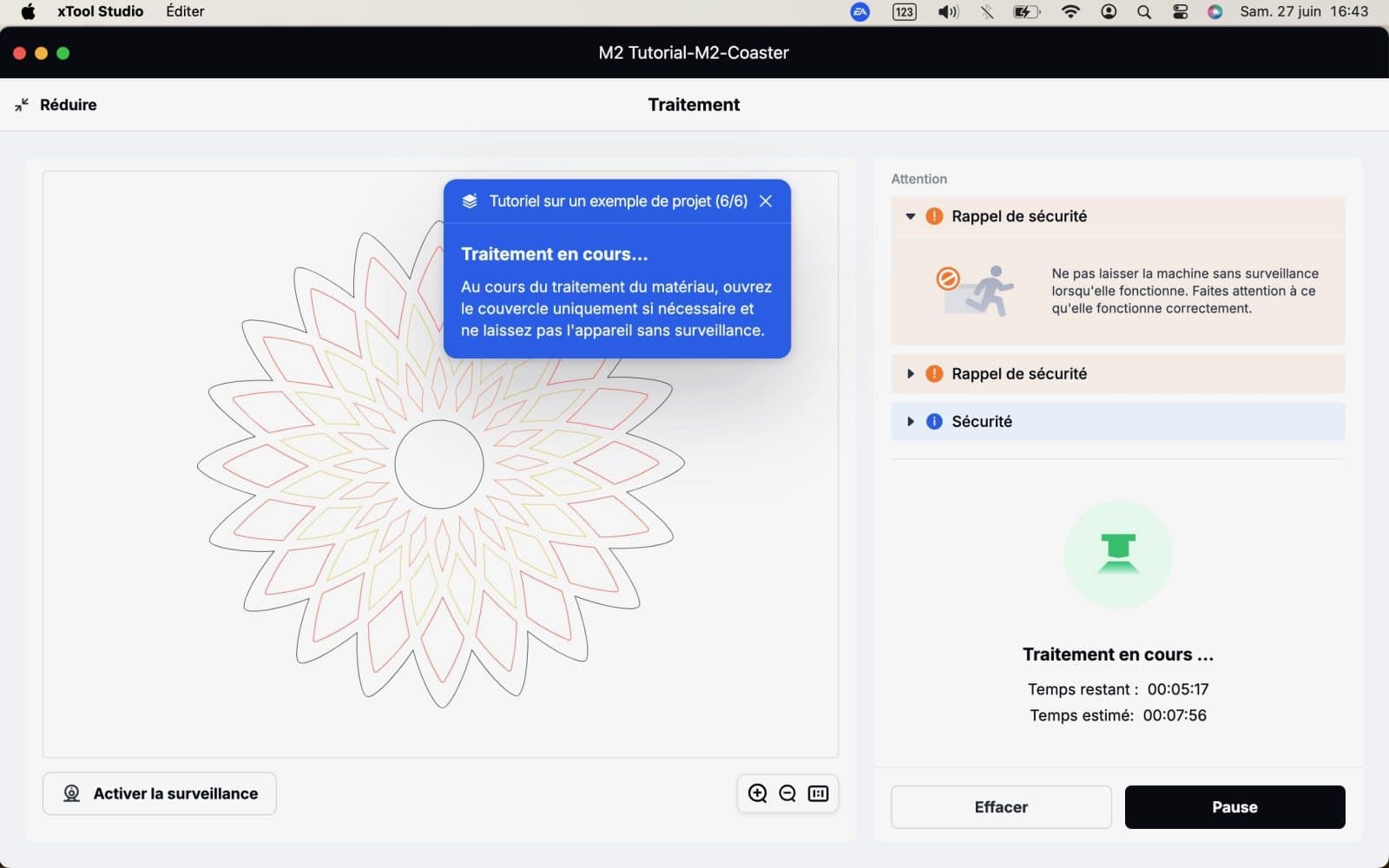Click the Temps restant 00:05:17 value

[1178, 689]
